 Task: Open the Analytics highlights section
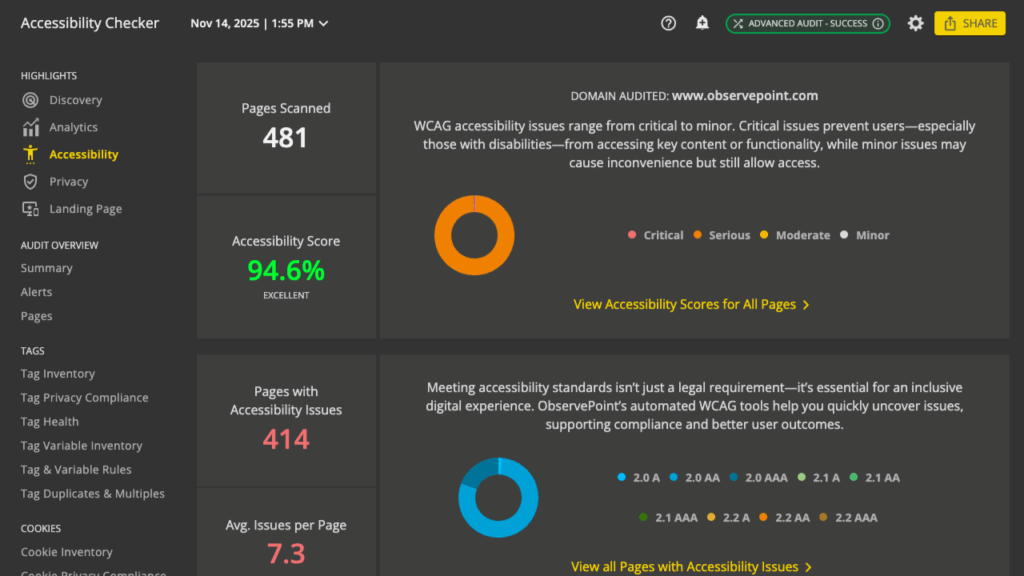(x=30, y=127)
